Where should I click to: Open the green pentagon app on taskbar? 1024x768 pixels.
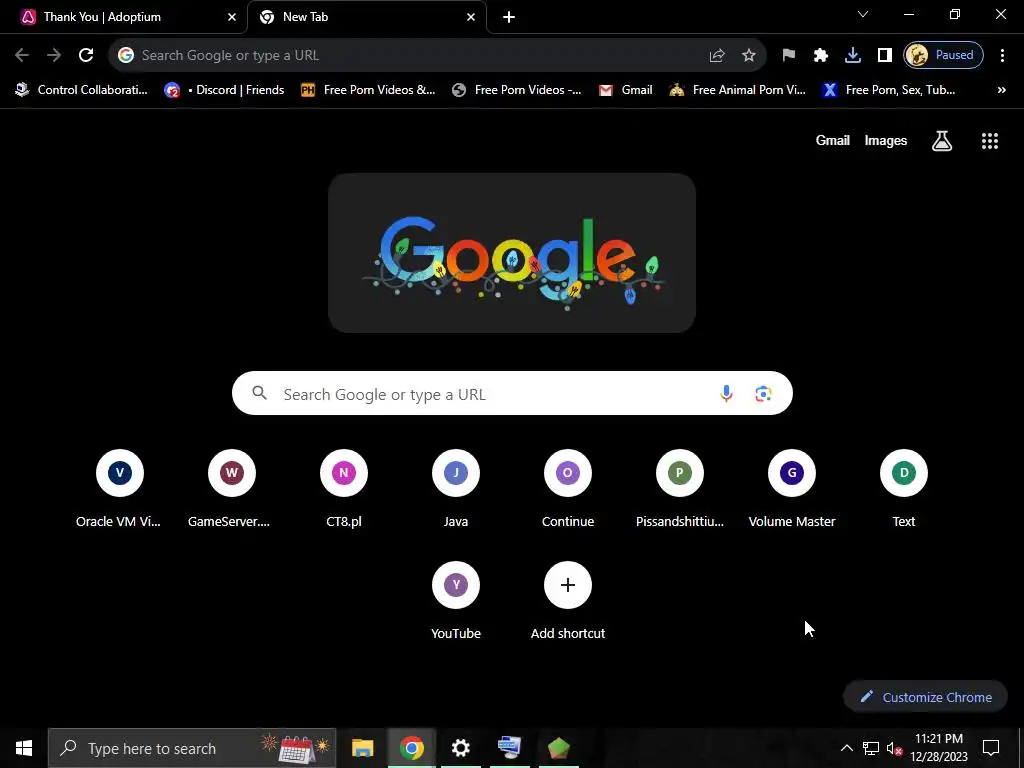[x=558, y=748]
